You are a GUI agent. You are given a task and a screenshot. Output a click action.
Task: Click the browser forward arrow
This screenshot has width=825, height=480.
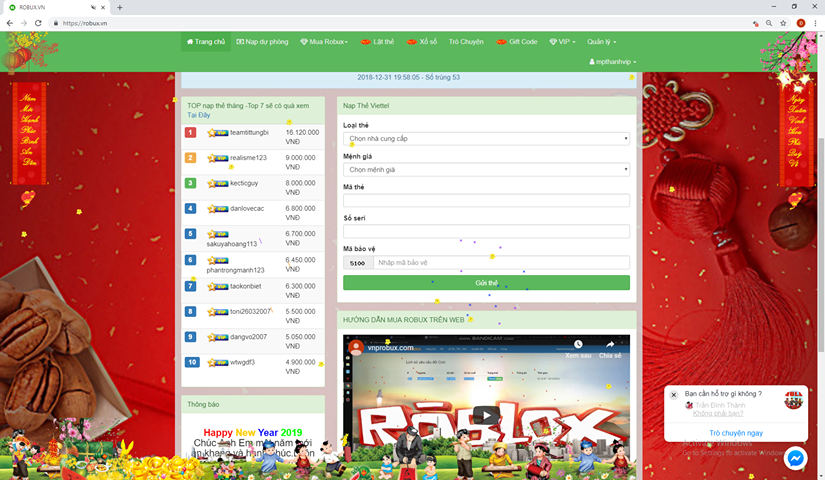[x=24, y=23]
